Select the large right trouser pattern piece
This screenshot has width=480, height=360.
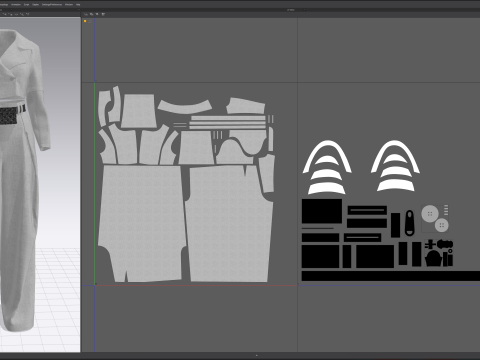[x=230, y=223]
